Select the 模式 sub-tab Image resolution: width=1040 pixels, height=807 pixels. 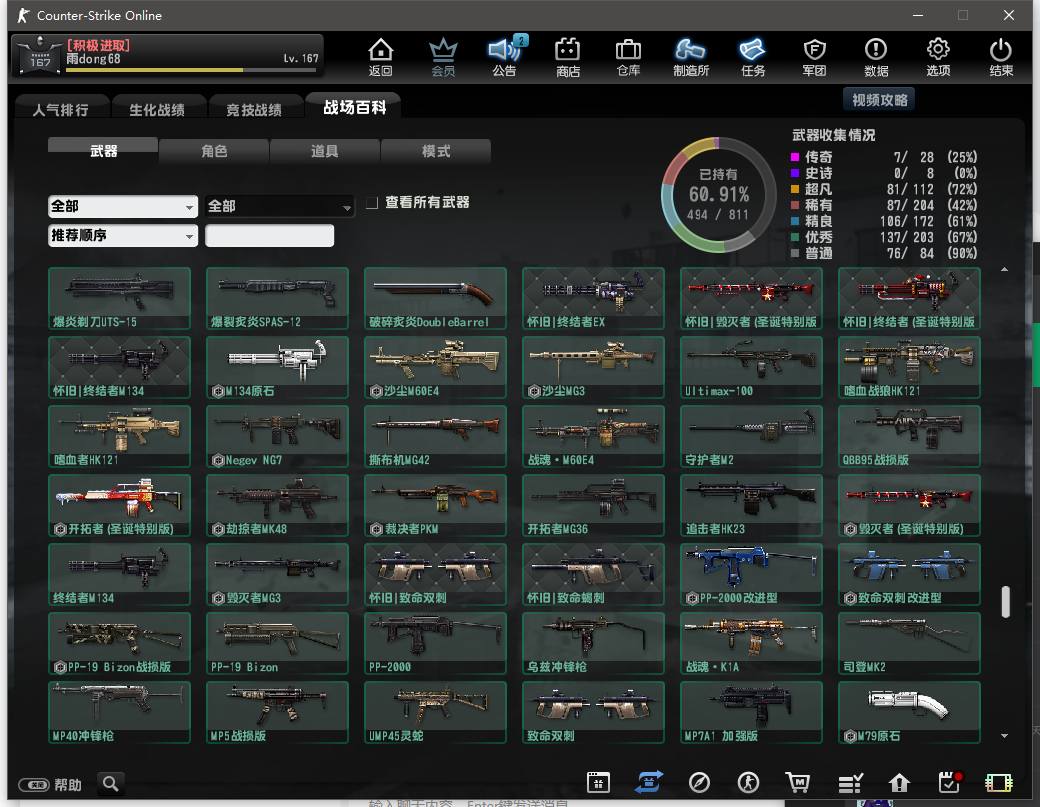(x=436, y=151)
